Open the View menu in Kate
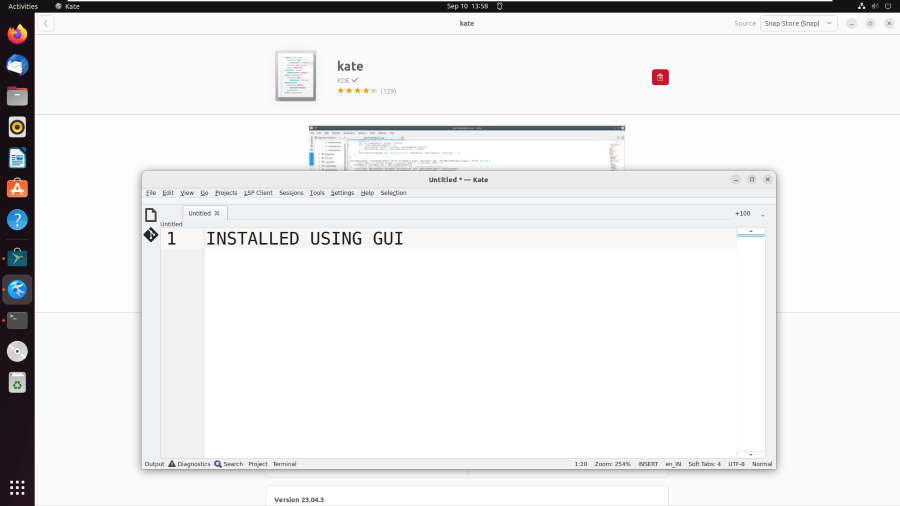 pos(187,193)
